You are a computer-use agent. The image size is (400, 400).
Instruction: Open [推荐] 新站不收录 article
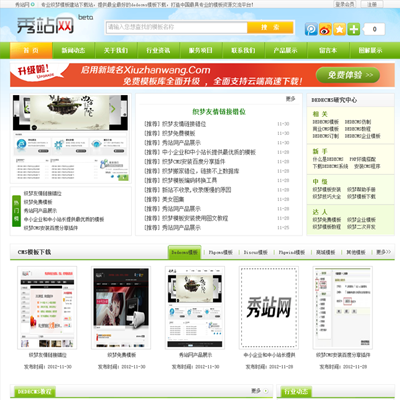tap(188, 190)
